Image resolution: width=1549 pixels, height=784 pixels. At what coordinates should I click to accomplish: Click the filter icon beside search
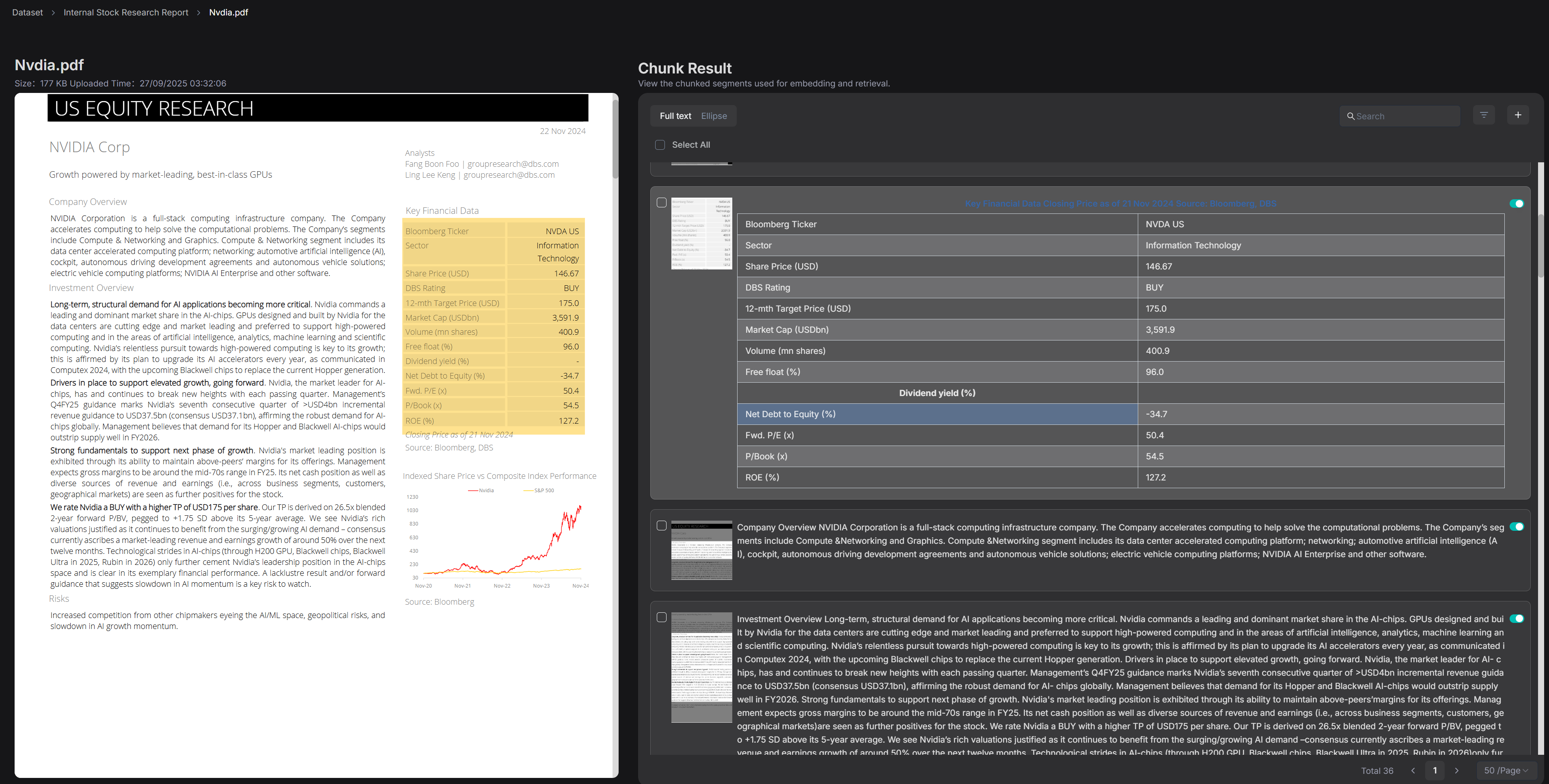pyautogui.click(x=1484, y=115)
